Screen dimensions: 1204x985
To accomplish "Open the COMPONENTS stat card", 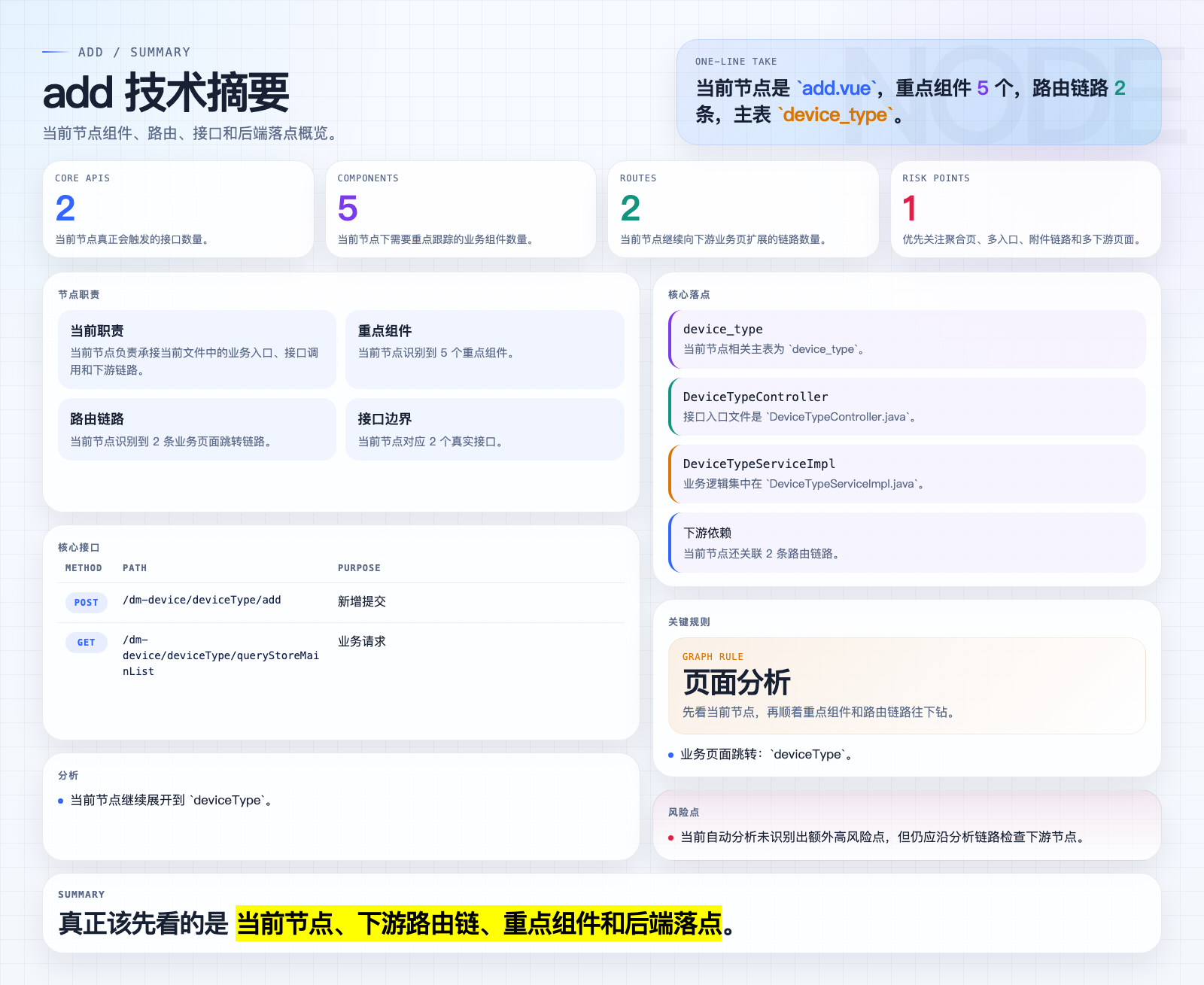I will click(x=461, y=209).
